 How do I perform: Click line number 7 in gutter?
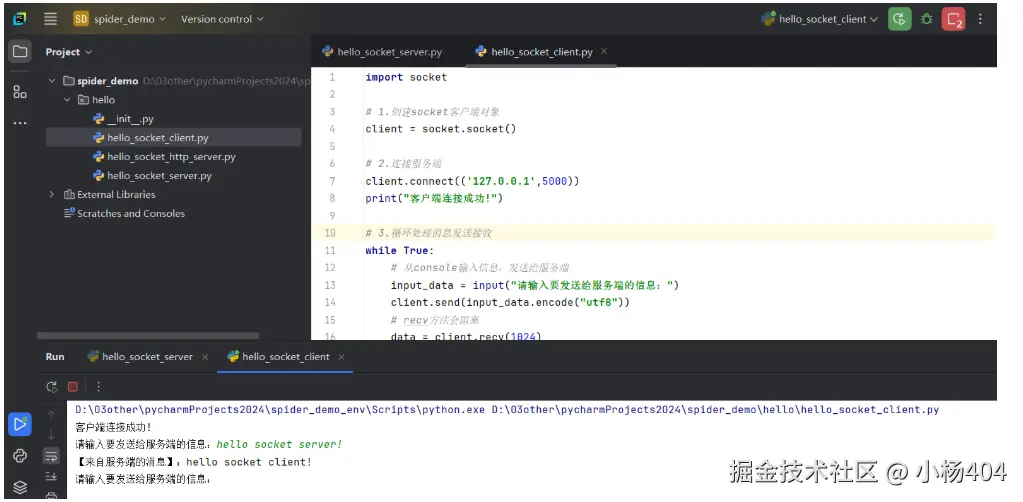point(333,181)
